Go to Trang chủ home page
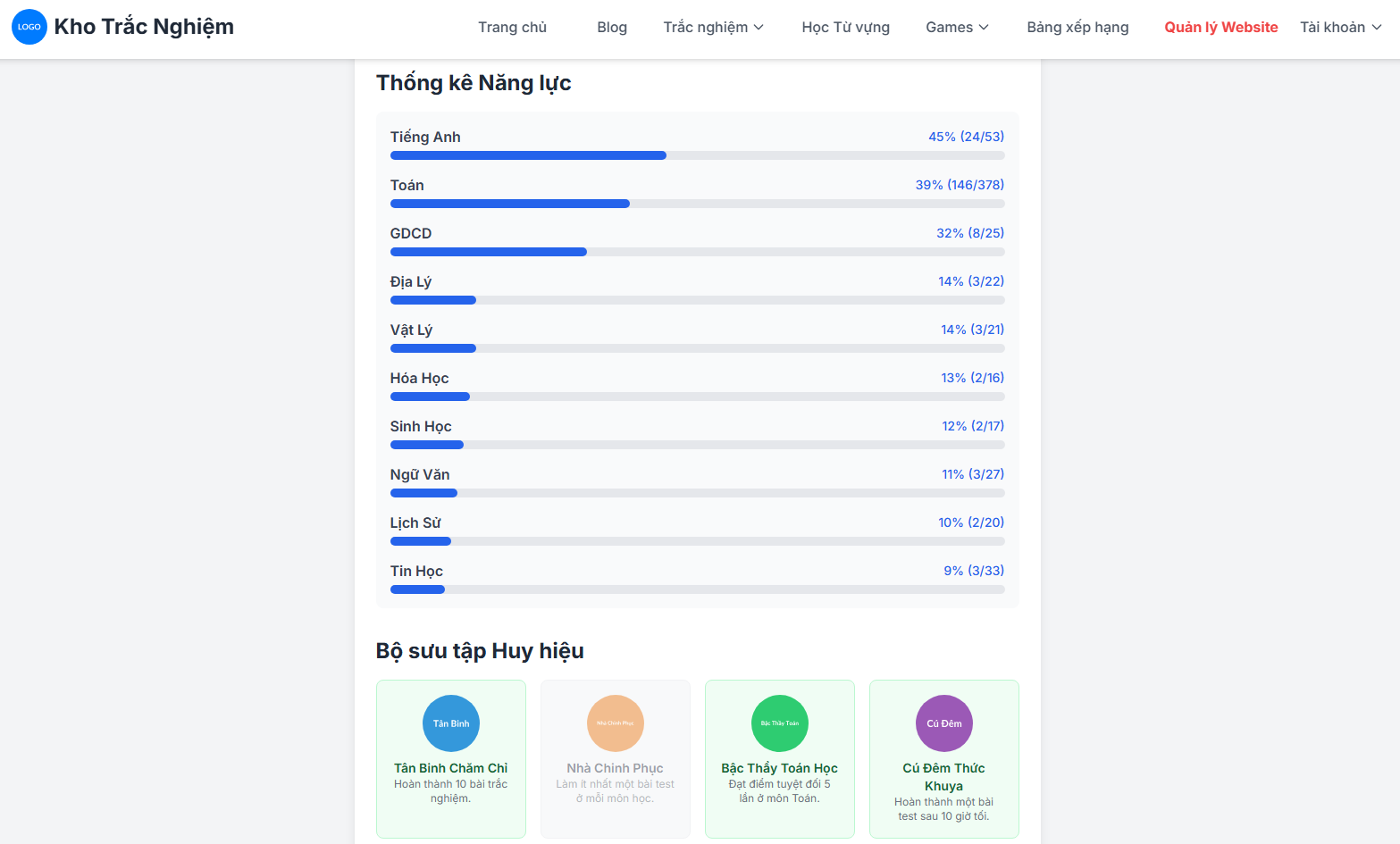This screenshot has width=1400, height=844. tap(512, 27)
